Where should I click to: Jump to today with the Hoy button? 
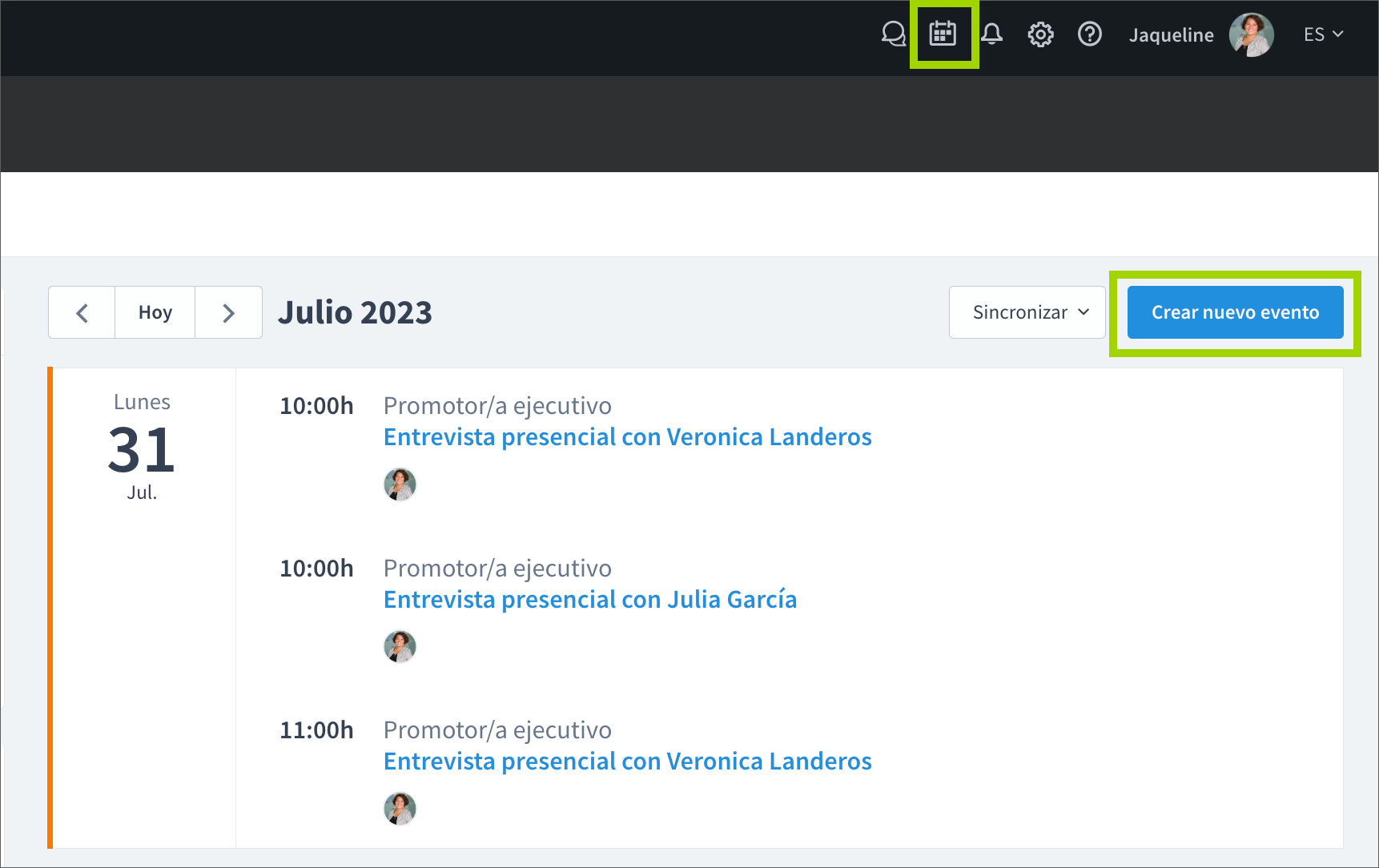tap(155, 312)
